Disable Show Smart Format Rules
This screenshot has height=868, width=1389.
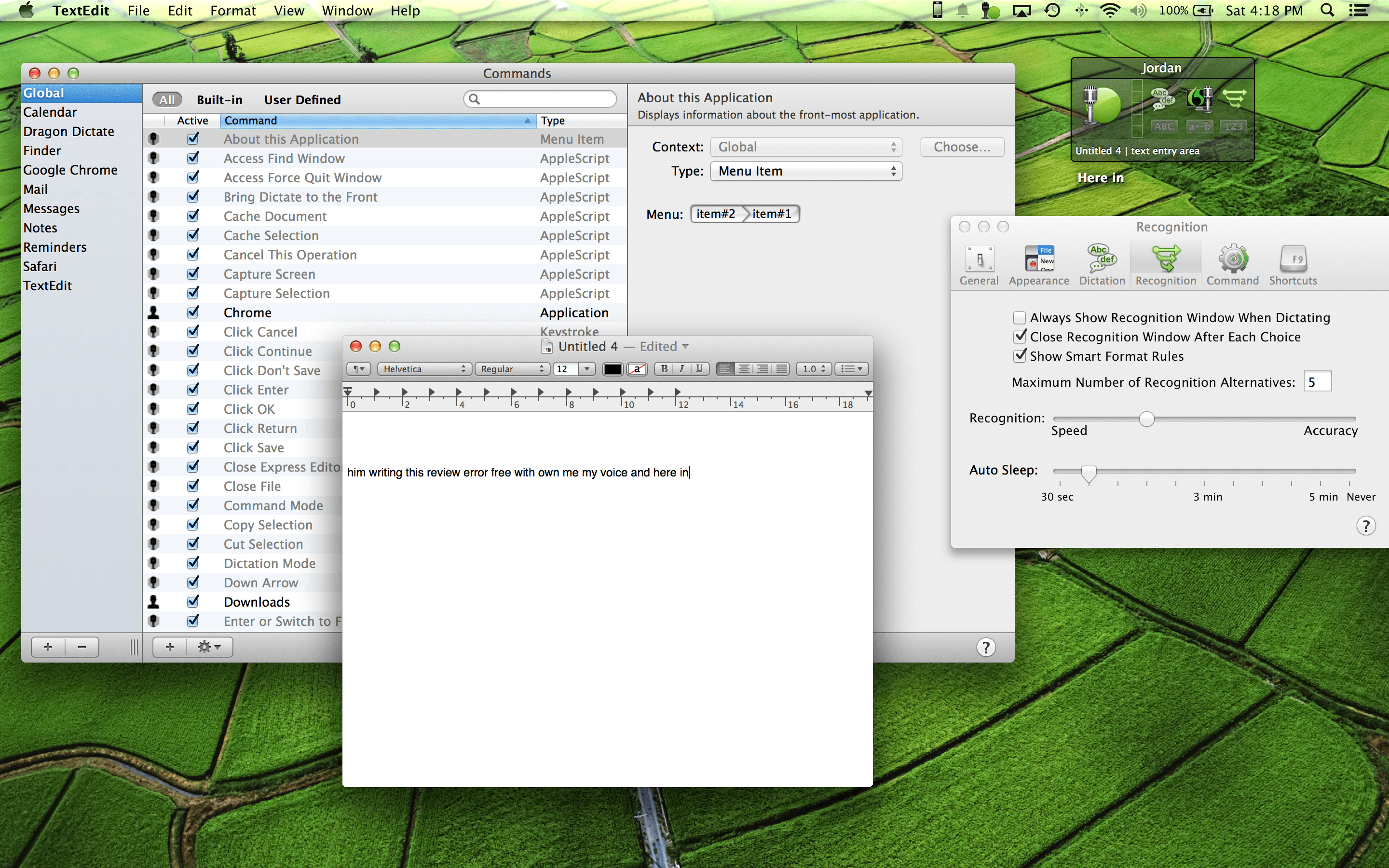(1020, 356)
